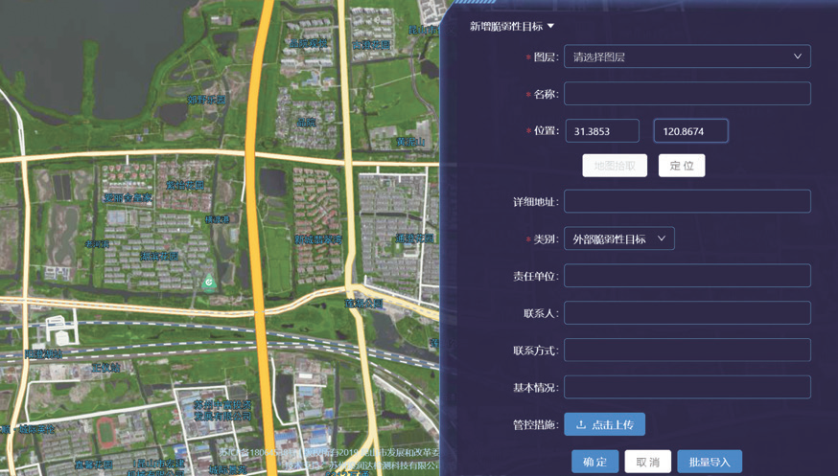Click the 详细地址 detailed address field

pyautogui.click(x=686, y=202)
